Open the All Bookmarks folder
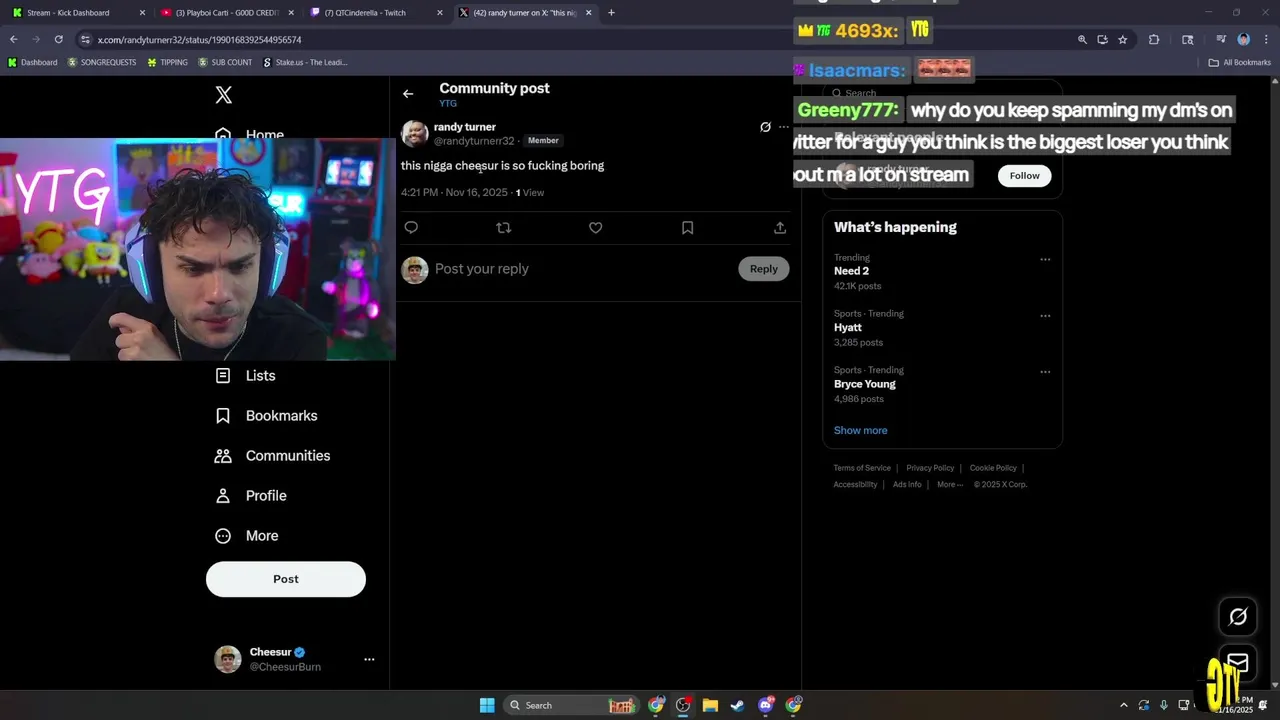 tap(1240, 63)
